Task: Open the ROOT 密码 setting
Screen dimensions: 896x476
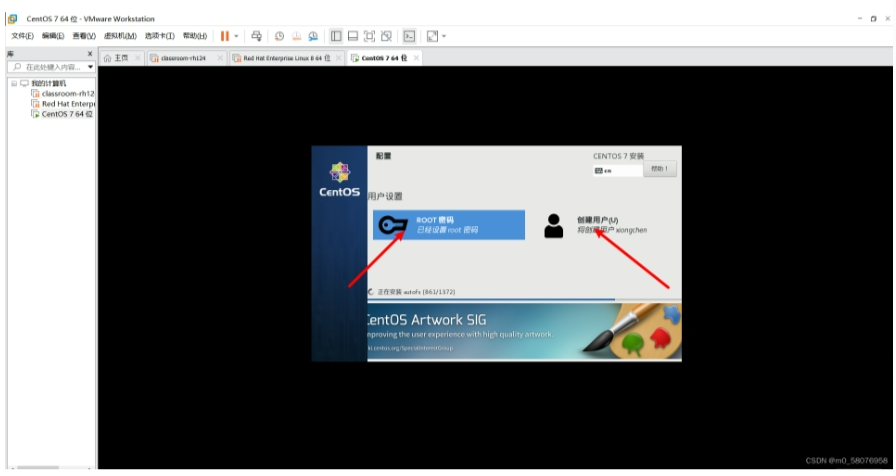Action: pos(449,225)
